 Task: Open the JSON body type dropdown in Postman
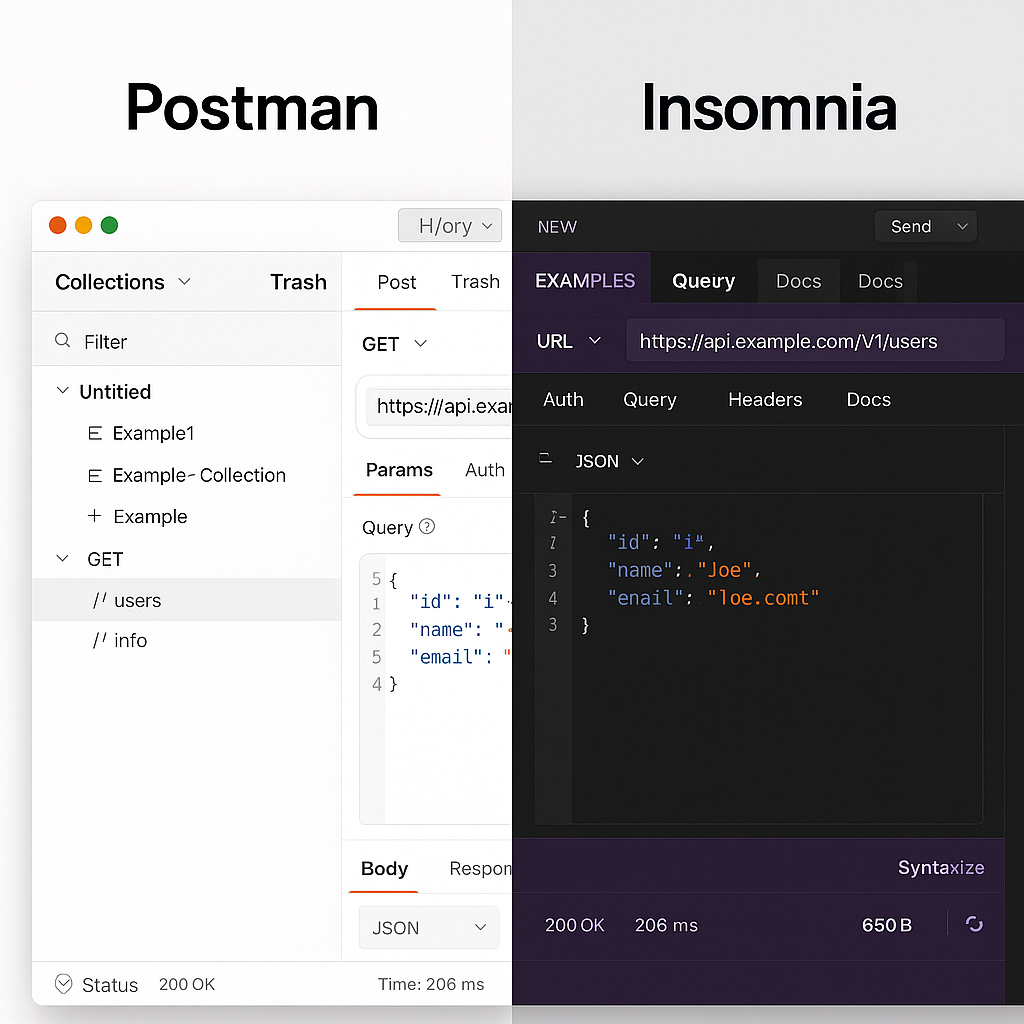tap(427, 927)
